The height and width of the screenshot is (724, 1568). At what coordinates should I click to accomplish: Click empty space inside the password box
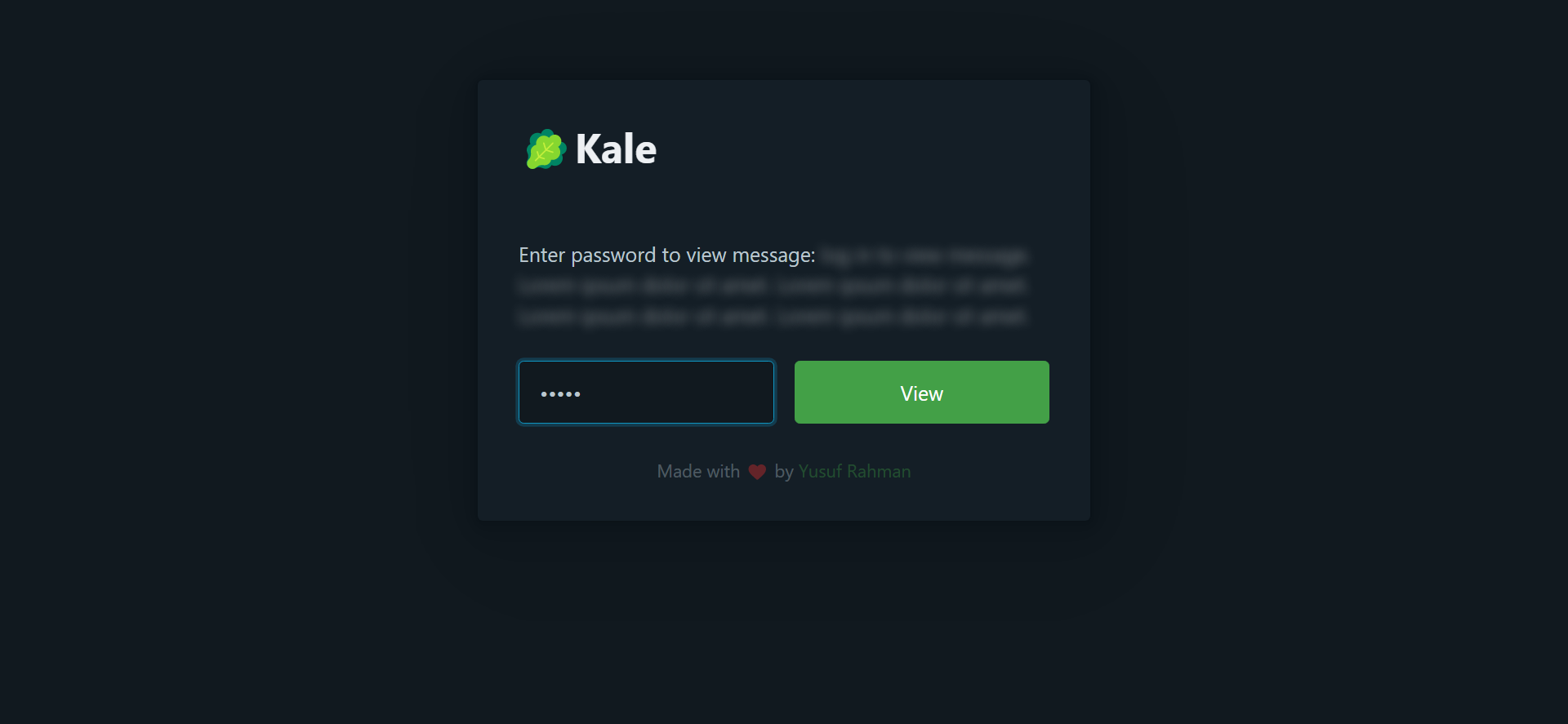click(x=686, y=393)
